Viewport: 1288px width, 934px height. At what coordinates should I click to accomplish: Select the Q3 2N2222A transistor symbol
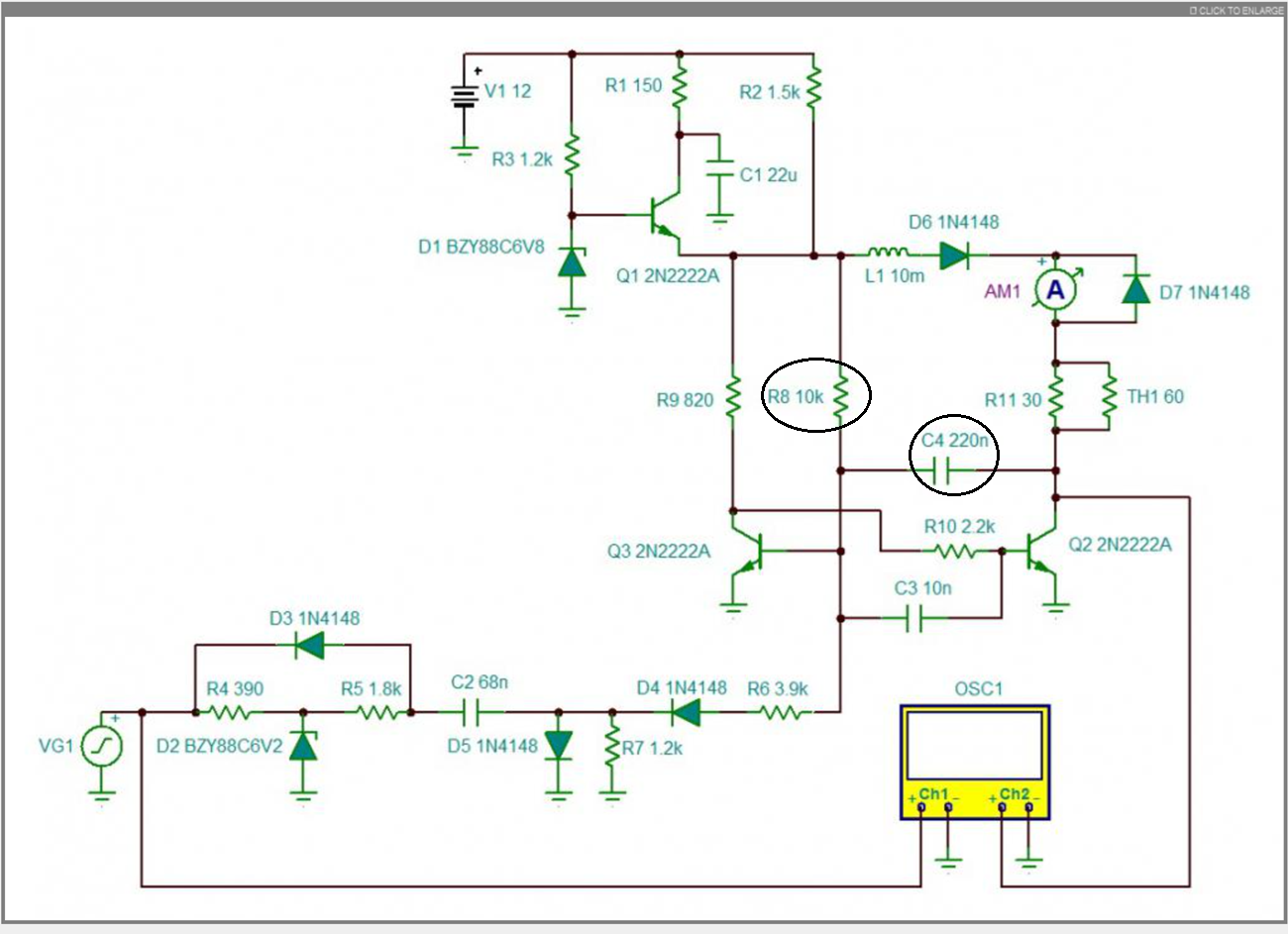[x=746, y=552]
